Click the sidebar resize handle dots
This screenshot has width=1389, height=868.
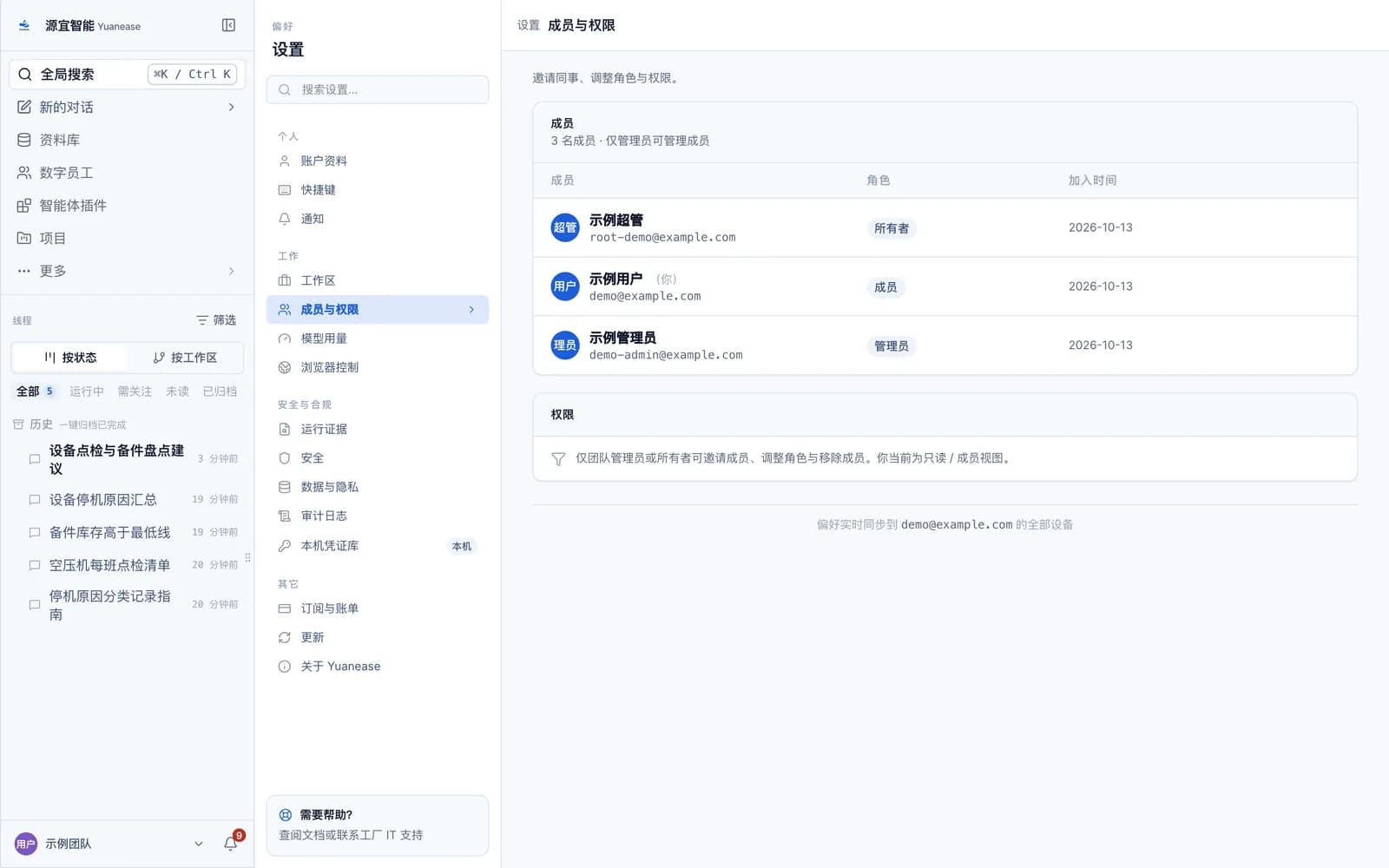pos(247,557)
